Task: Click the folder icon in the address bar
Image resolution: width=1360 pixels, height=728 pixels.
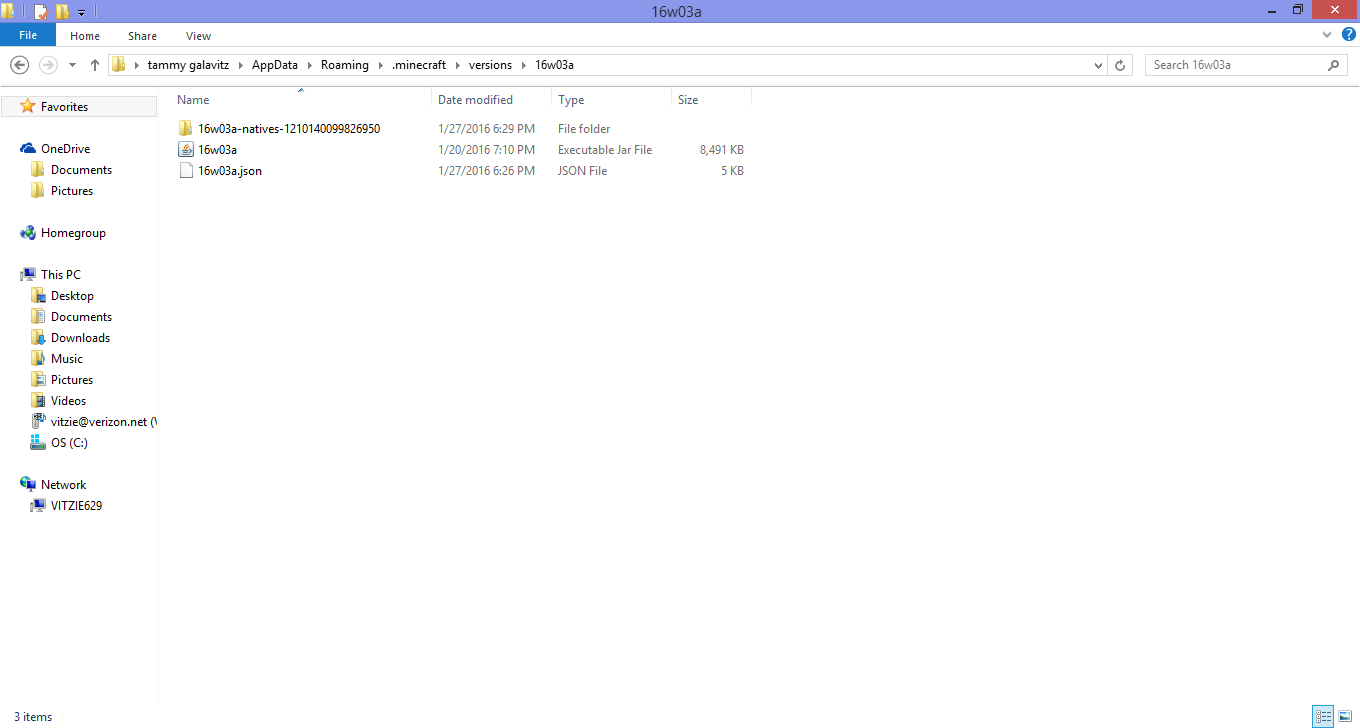Action: tap(119, 65)
